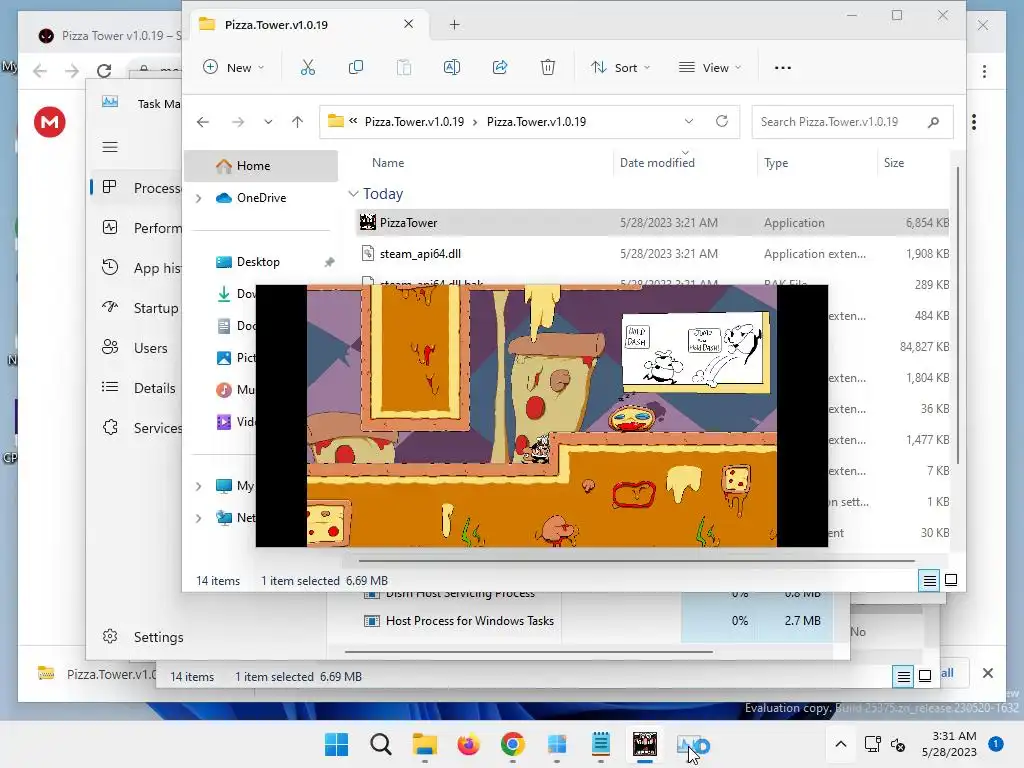The height and width of the screenshot is (768, 1024).
Task: Open the View dropdown menu
Action: click(710, 67)
